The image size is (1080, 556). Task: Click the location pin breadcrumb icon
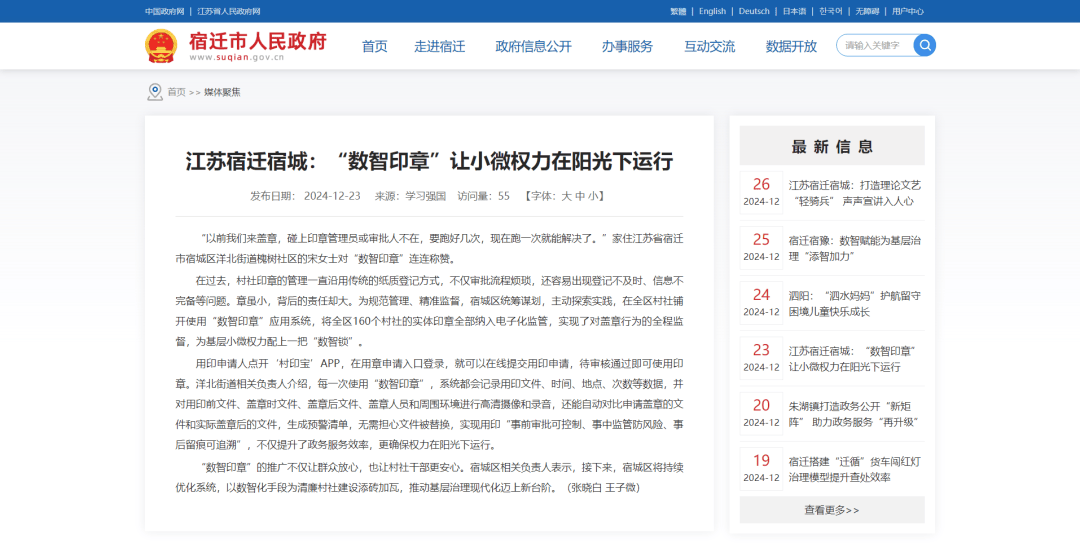pyautogui.click(x=155, y=92)
